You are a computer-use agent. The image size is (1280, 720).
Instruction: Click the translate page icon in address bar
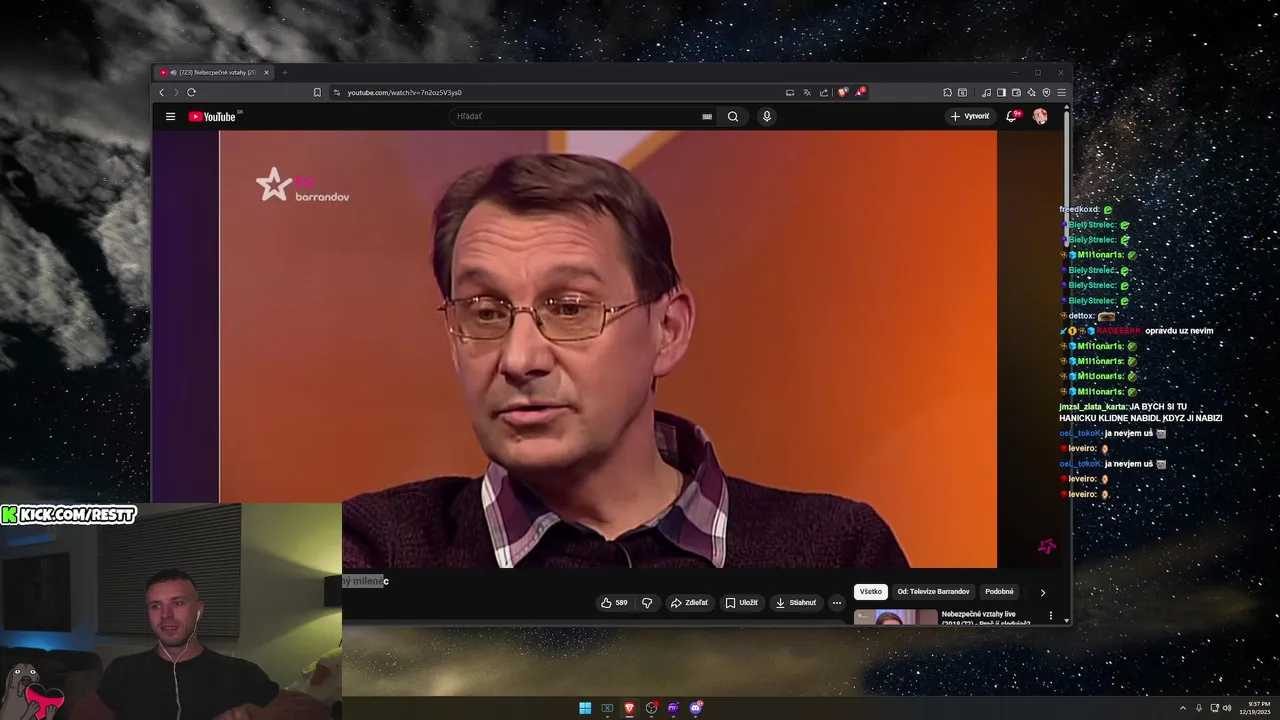(807, 92)
